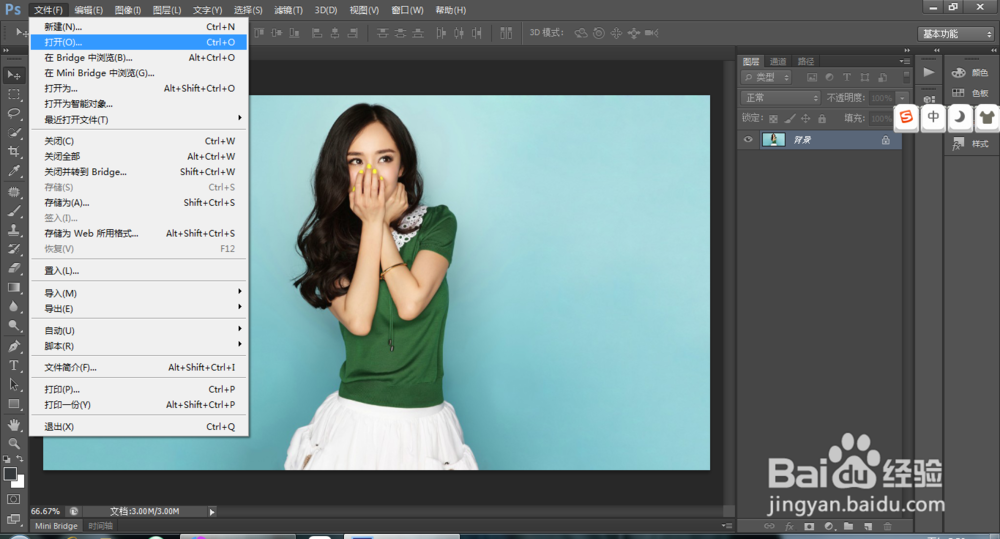
Task: Choose 打印(P)... from File menu
Action: pyautogui.click(x=139, y=389)
